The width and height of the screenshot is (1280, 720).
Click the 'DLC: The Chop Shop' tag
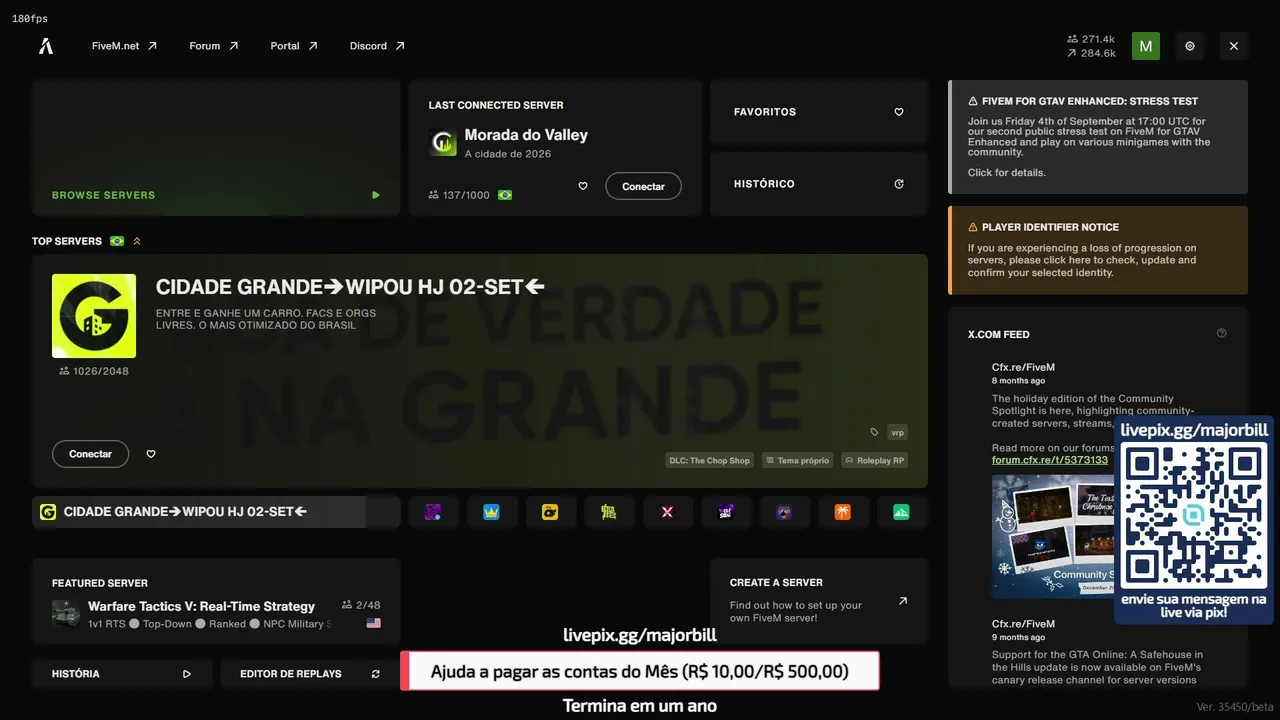pyautogui.click(x=709, y=461)
